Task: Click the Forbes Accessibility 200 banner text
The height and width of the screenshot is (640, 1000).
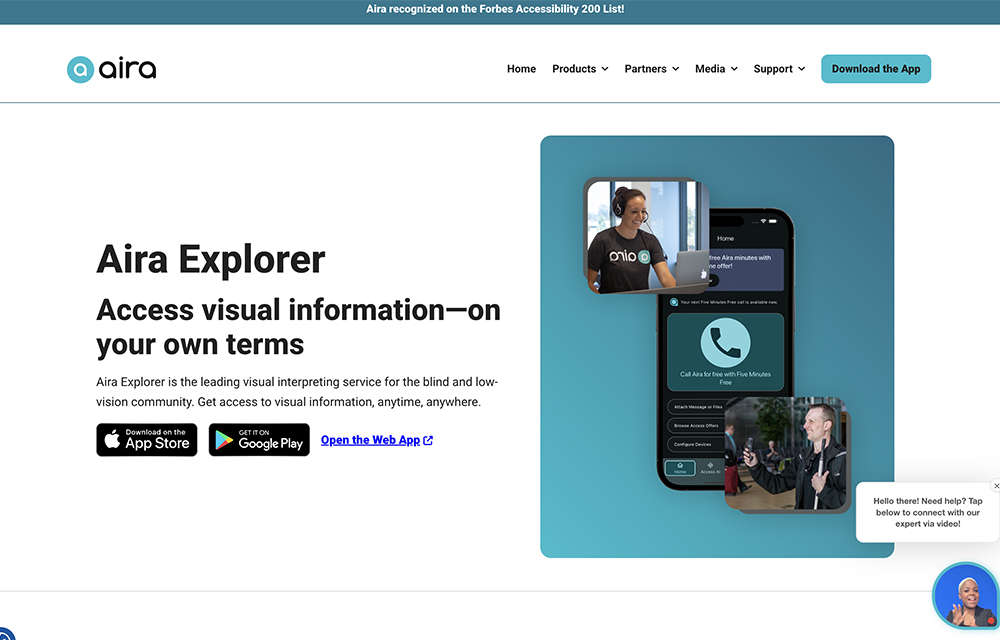Action: [x=495, y=9]
